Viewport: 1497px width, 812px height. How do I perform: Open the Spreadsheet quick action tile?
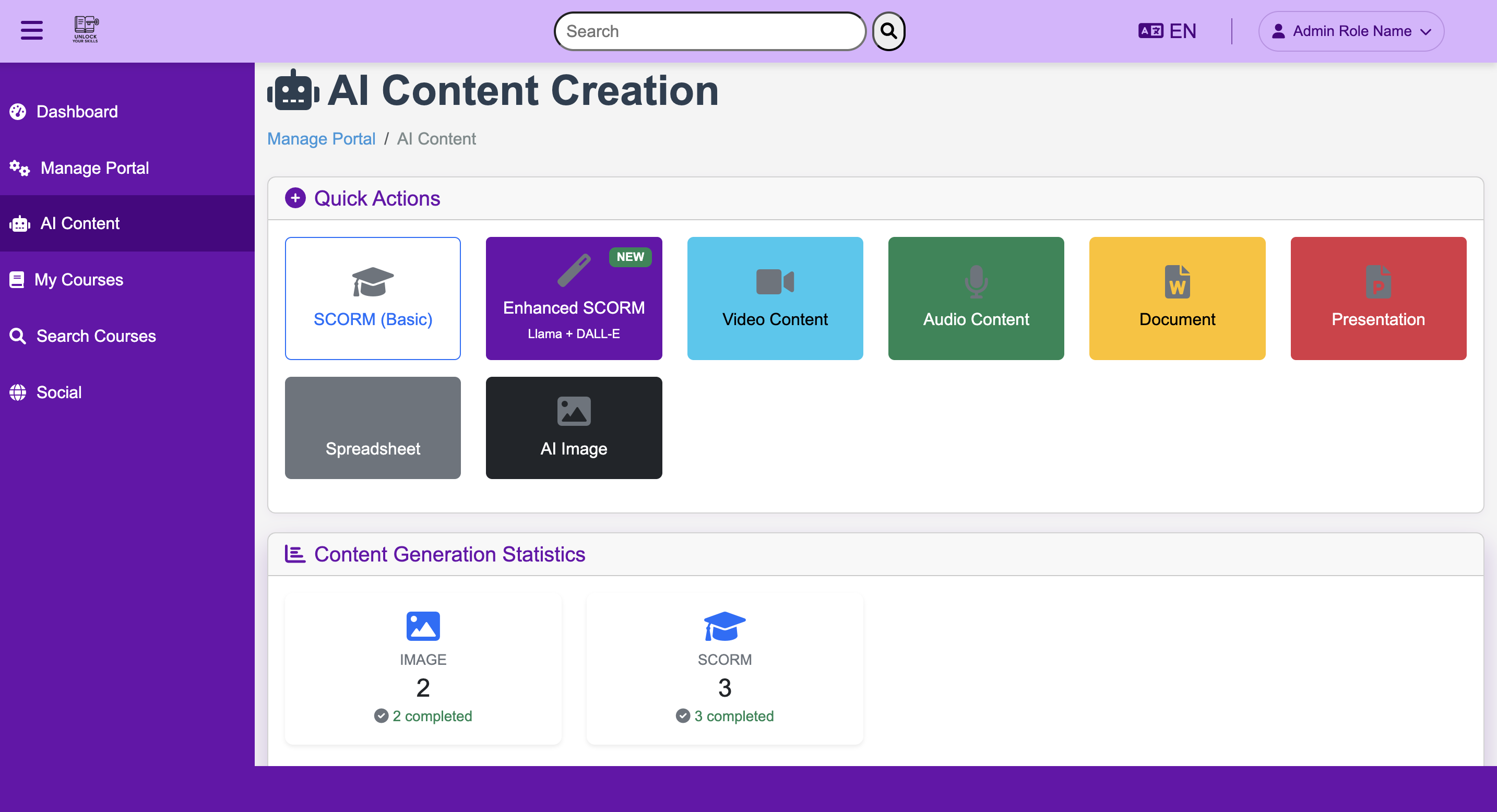click(373, 428)
